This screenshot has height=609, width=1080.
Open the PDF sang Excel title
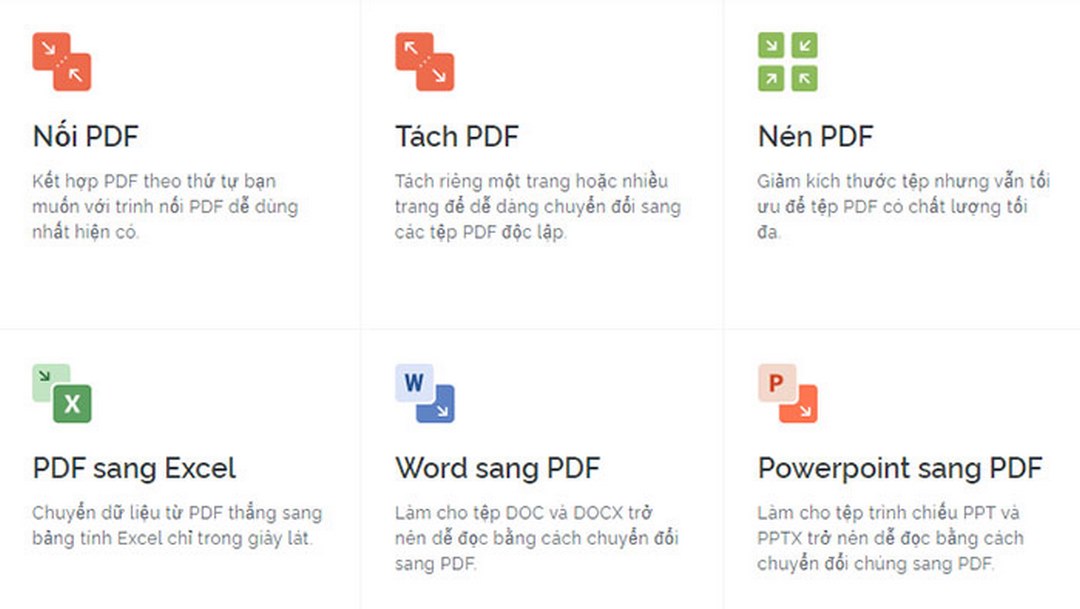pos(134,468)
